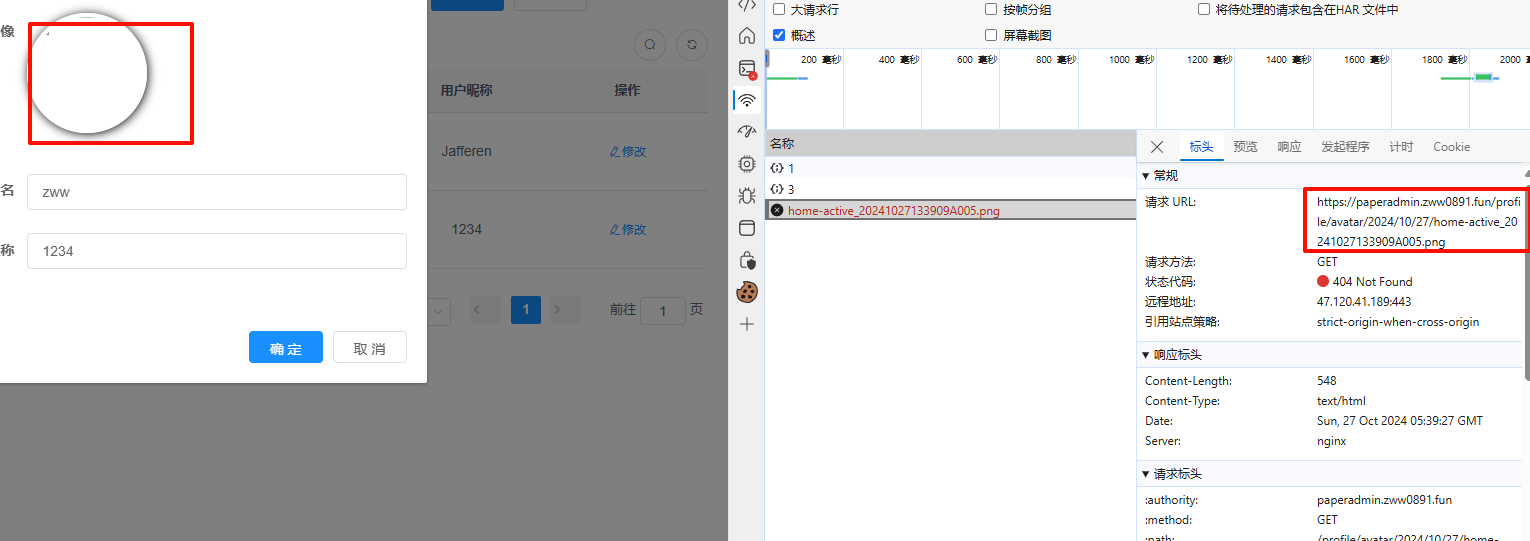Collapse the 响应标头 response headers section

1146,355
